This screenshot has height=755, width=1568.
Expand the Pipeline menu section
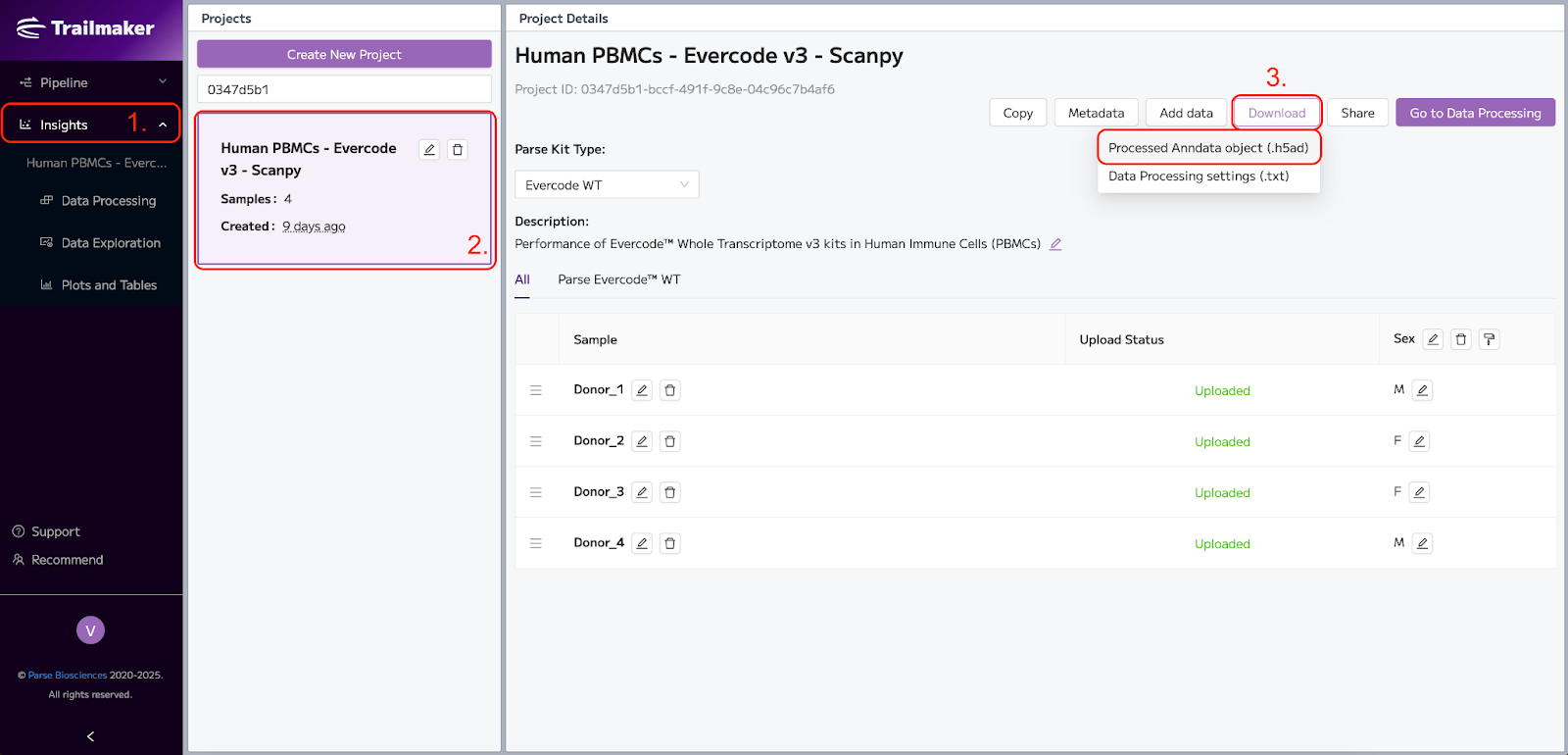click(x=91, y=82)
